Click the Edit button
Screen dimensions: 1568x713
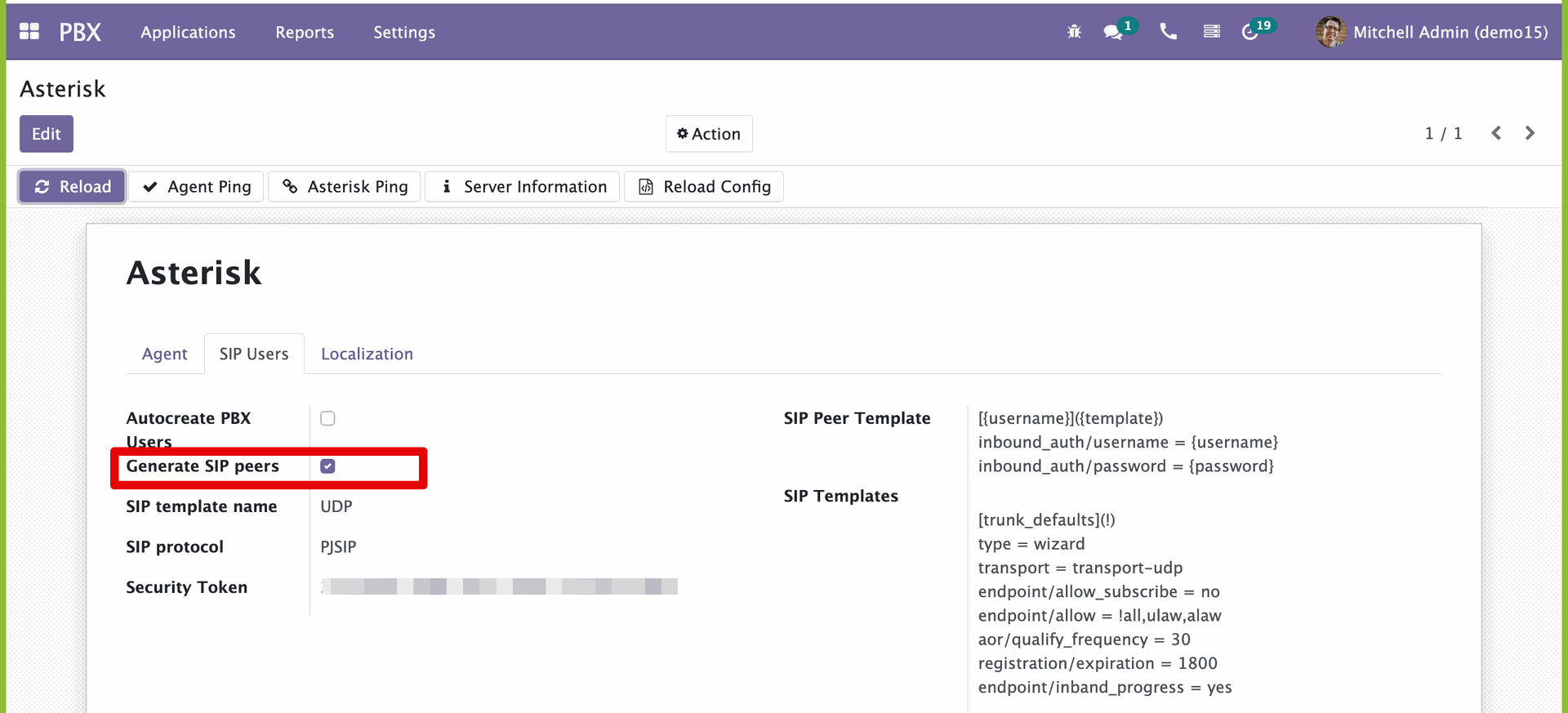[x=47, y=134]
